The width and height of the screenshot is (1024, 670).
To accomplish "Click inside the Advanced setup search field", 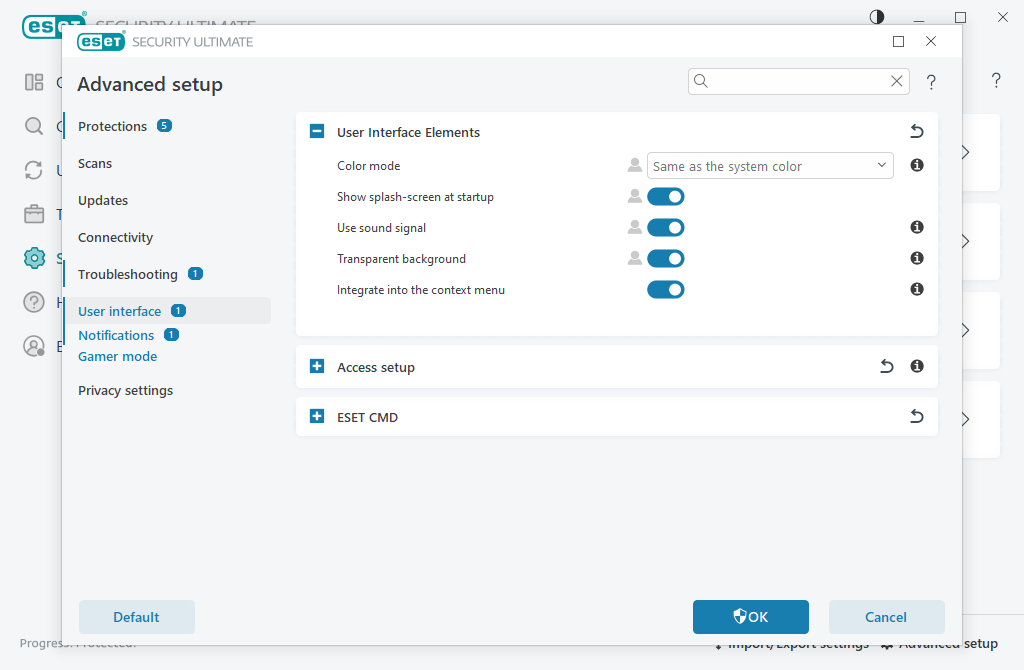I will (797, 81).
